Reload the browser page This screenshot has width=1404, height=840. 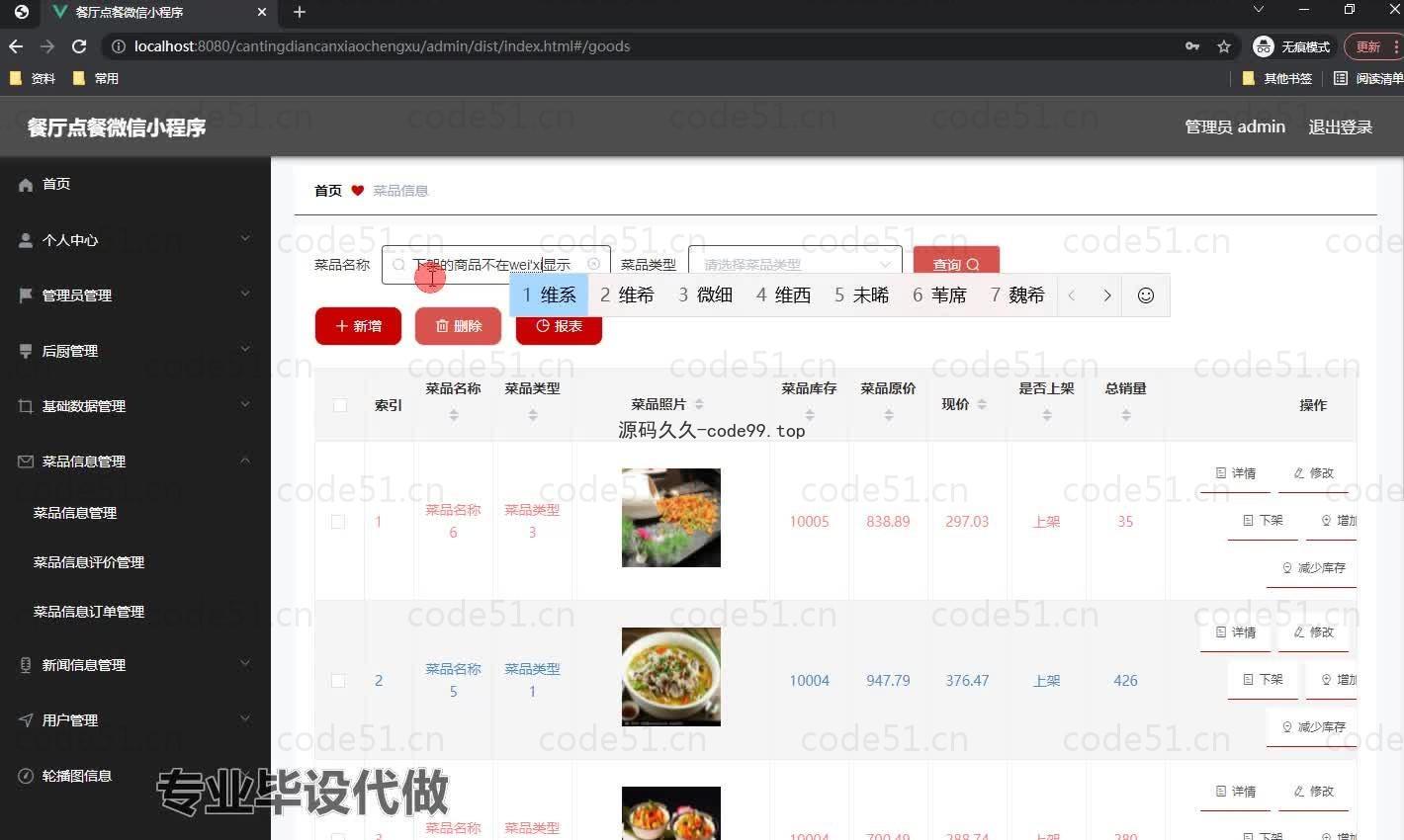coord(79,46)
